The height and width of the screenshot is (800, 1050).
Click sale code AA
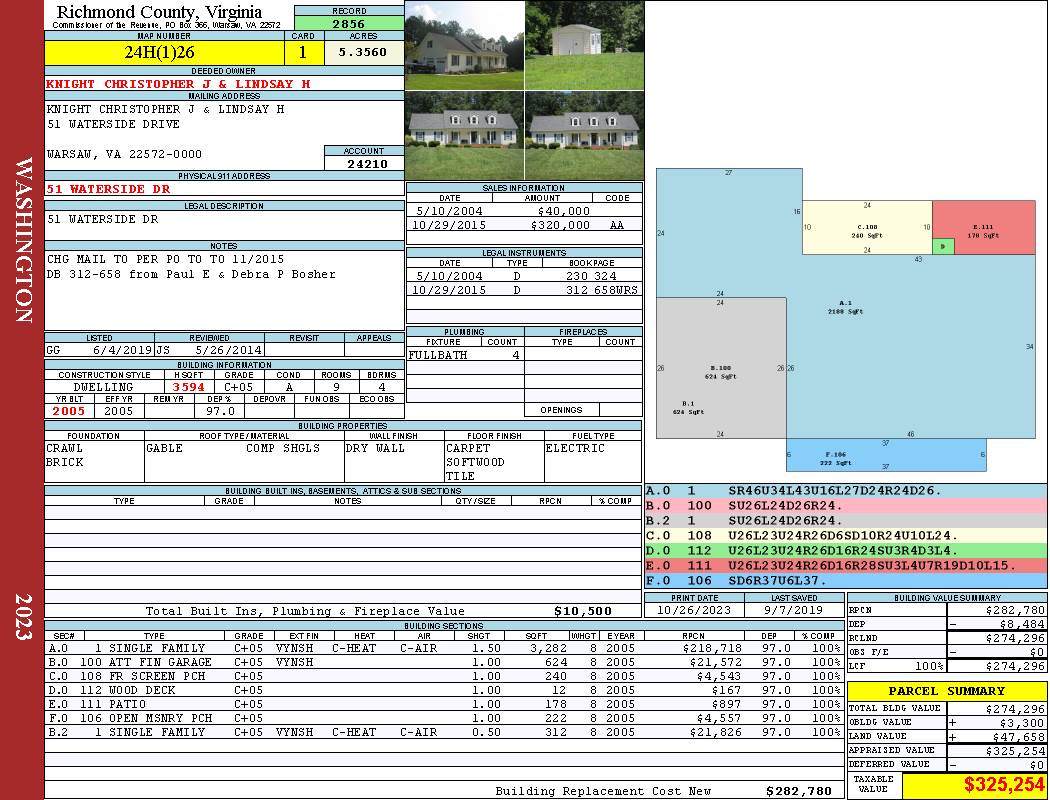point(617,225)
